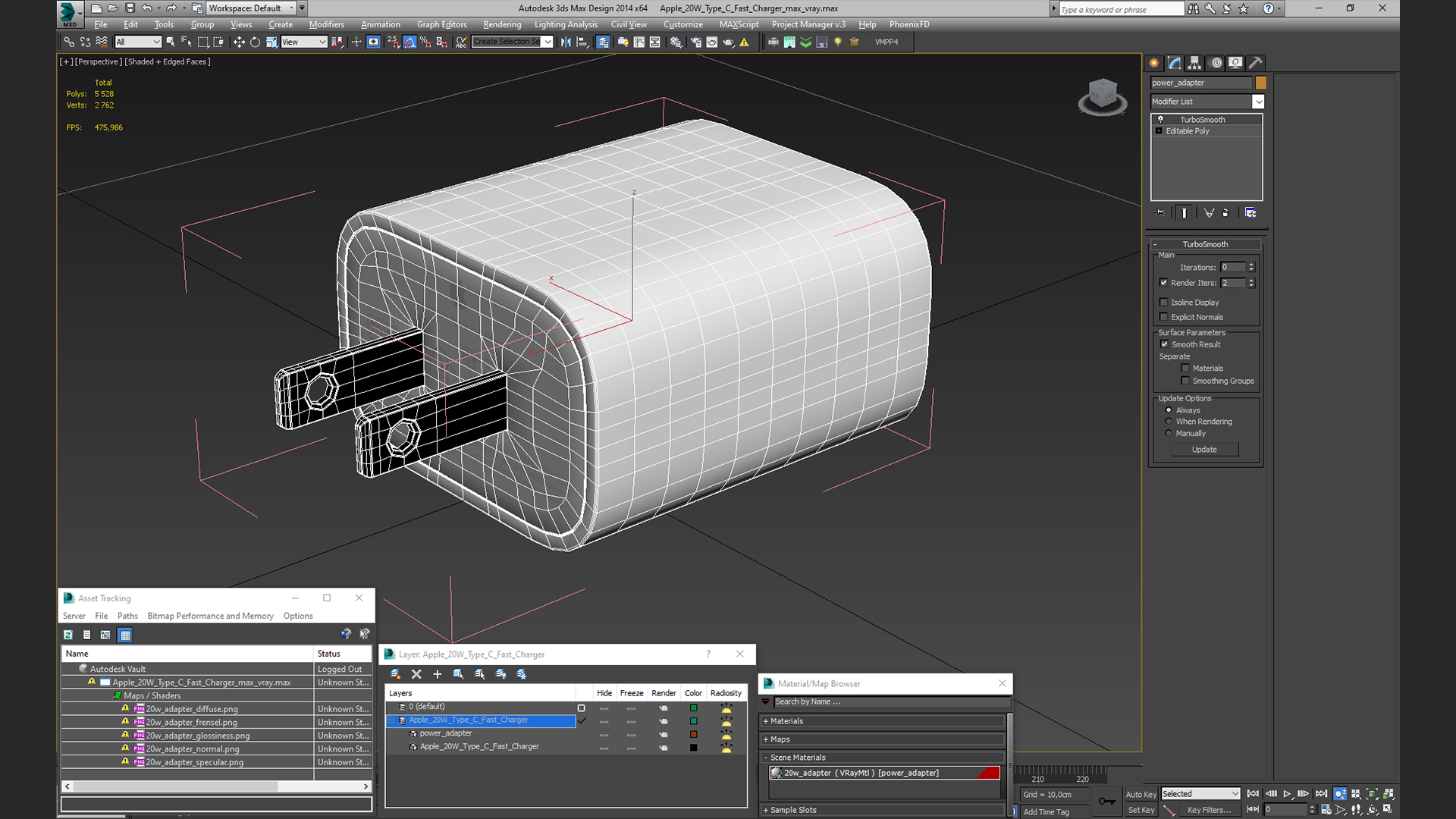Go to end of animation
Image resolution: width=1456 pixels, height=819 pixels.
[1321, 794]
